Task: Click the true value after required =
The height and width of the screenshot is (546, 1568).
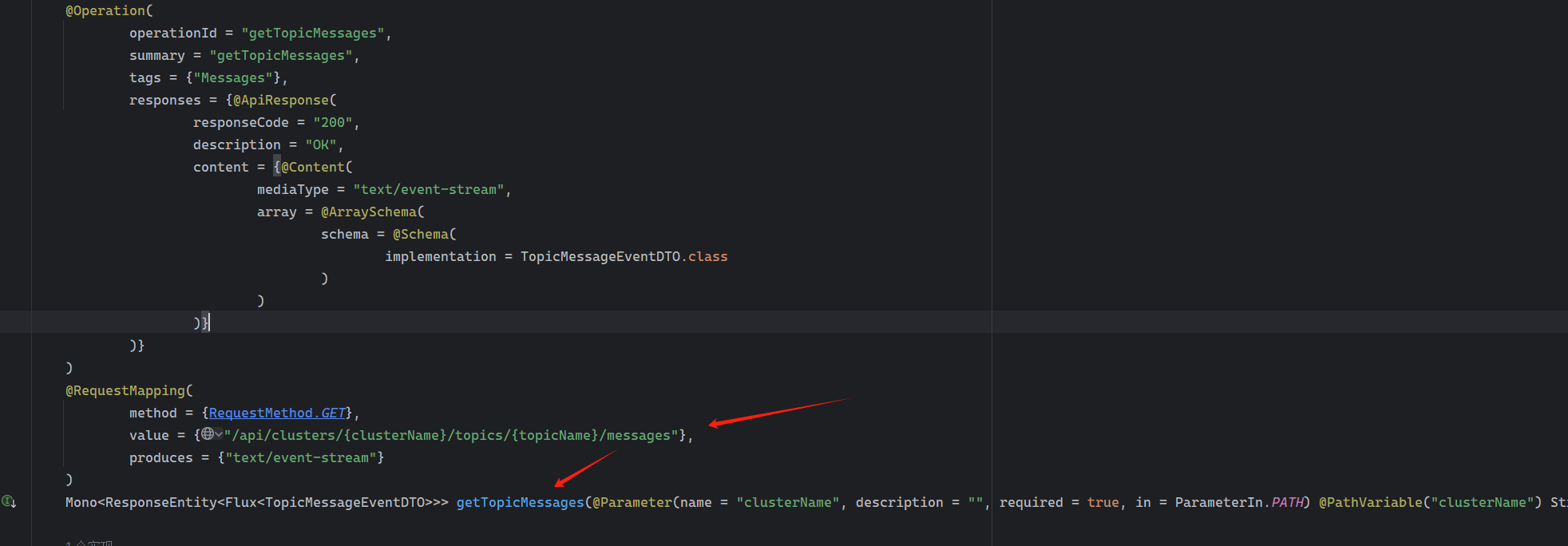Action: click(1103, 502)
